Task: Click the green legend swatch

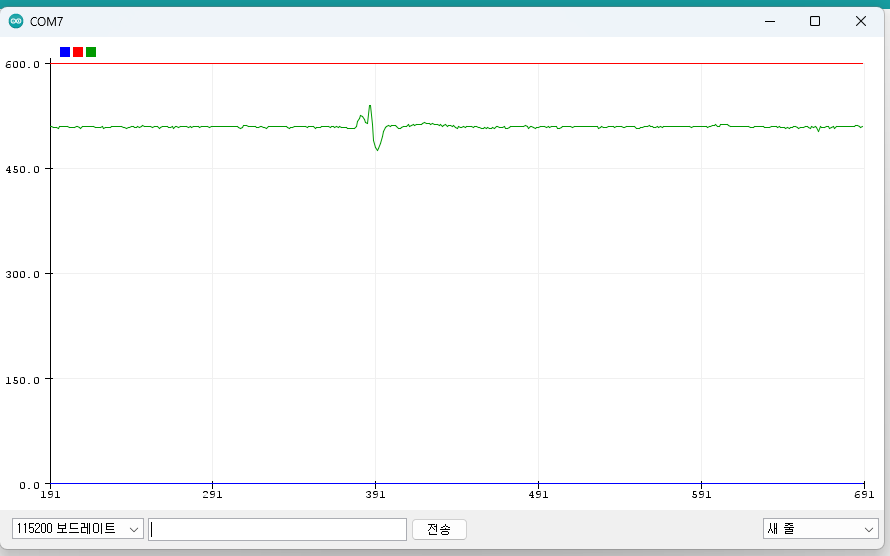Action: (x=91, y=52)
